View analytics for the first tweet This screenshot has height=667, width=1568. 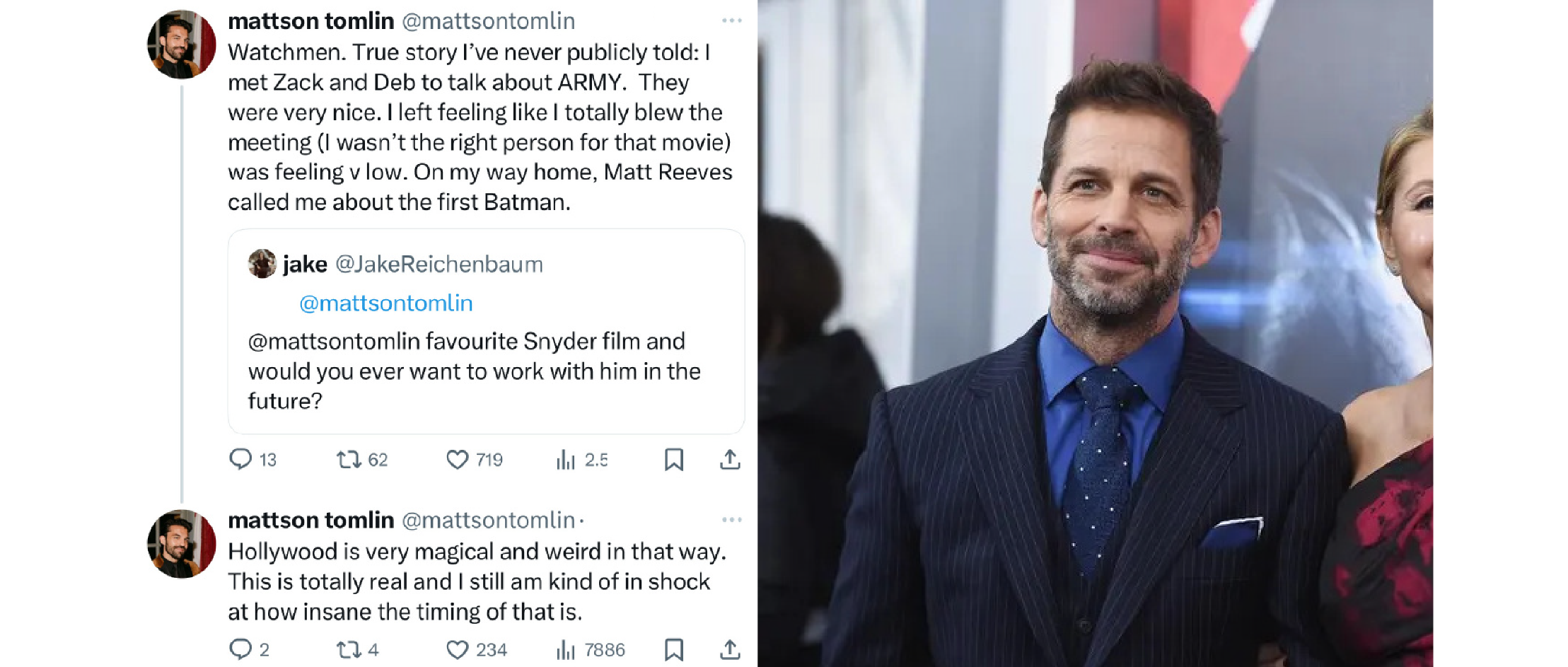566,460
